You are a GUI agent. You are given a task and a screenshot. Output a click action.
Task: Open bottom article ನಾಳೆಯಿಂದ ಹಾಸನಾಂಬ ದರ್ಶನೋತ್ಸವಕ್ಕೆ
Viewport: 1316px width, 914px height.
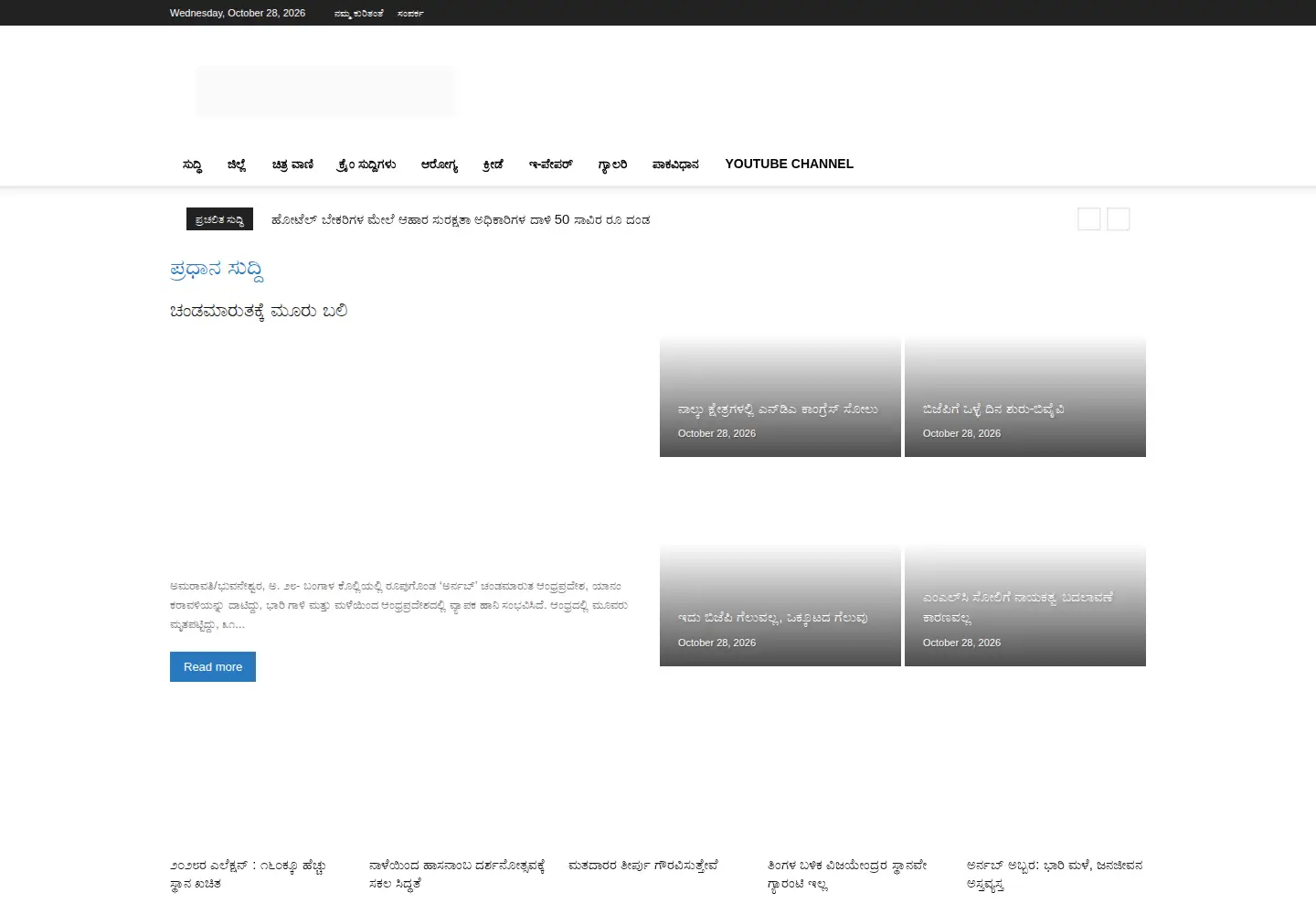457,875
